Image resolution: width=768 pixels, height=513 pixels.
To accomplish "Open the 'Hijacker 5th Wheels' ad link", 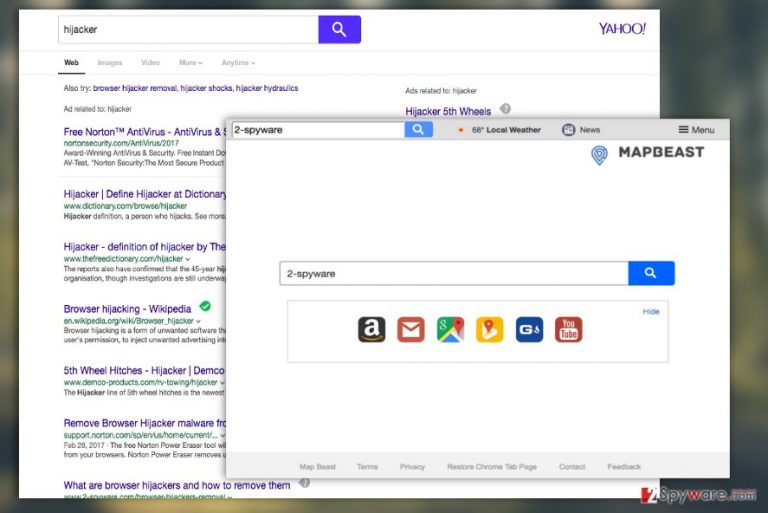I will click(x=448, y=111).
